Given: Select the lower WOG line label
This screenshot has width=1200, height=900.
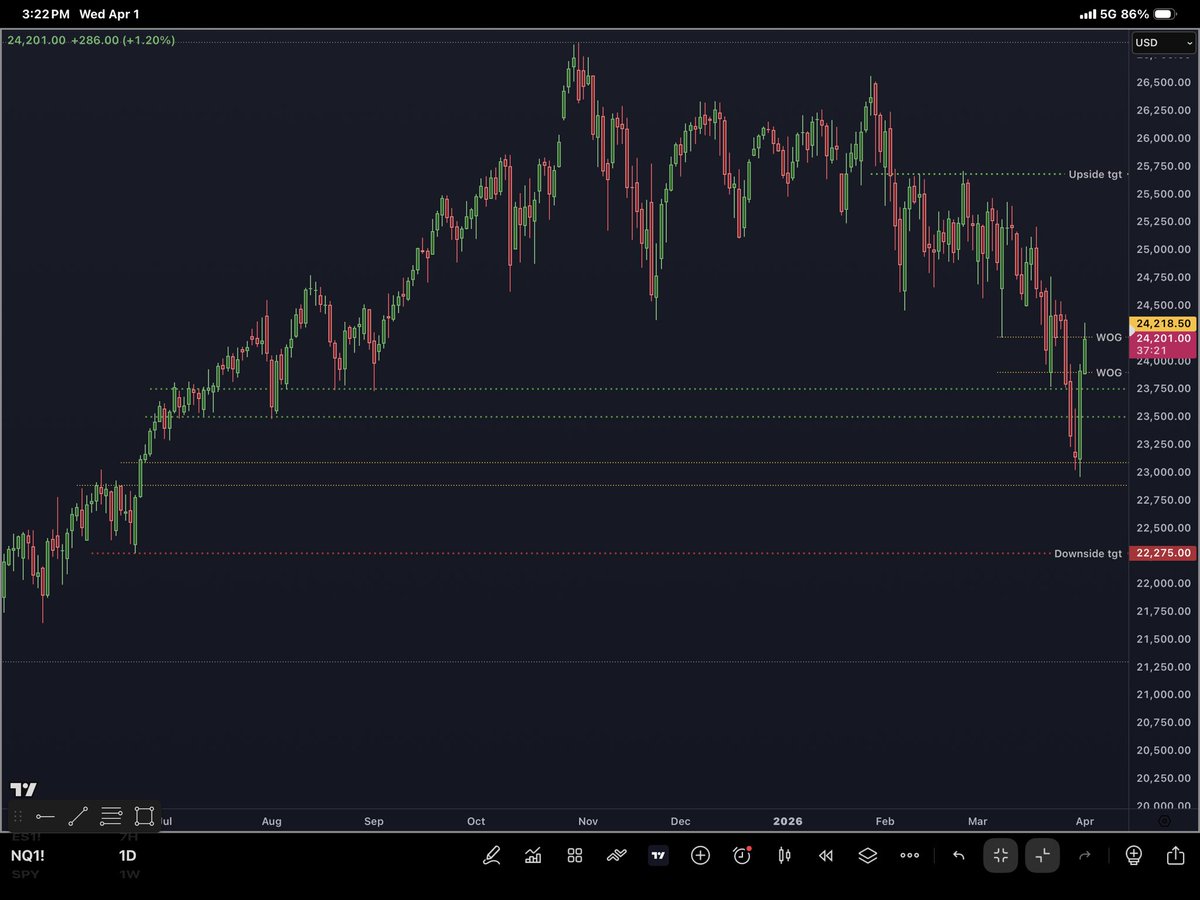Looking at the screenshot, I should [1109, 373].
